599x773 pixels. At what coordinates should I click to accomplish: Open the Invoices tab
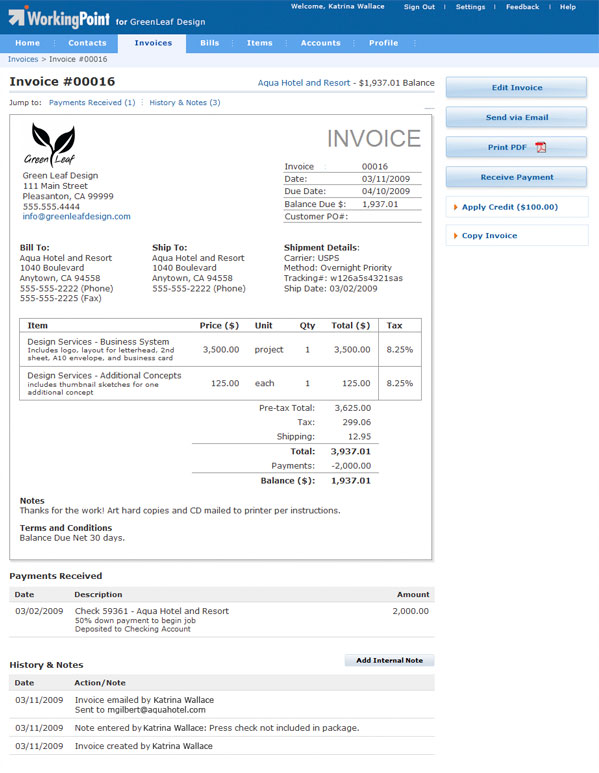(153, 43)
